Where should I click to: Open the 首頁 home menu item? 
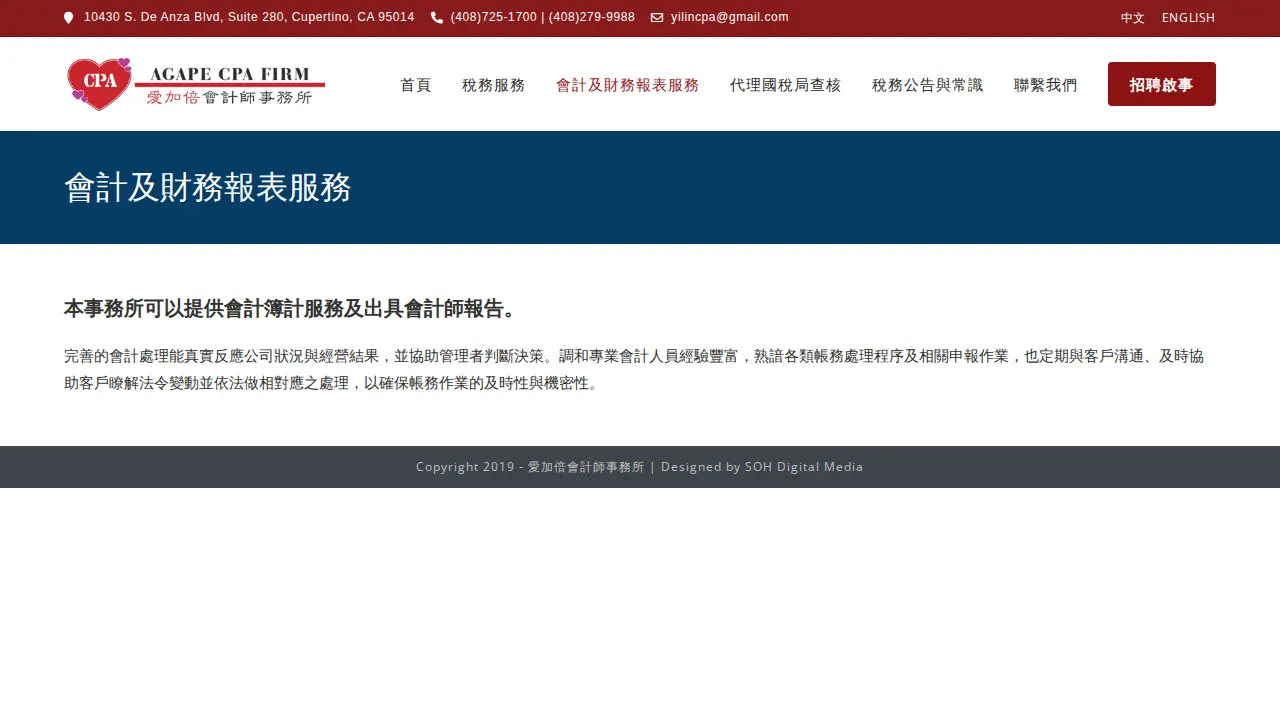(416, 85)
